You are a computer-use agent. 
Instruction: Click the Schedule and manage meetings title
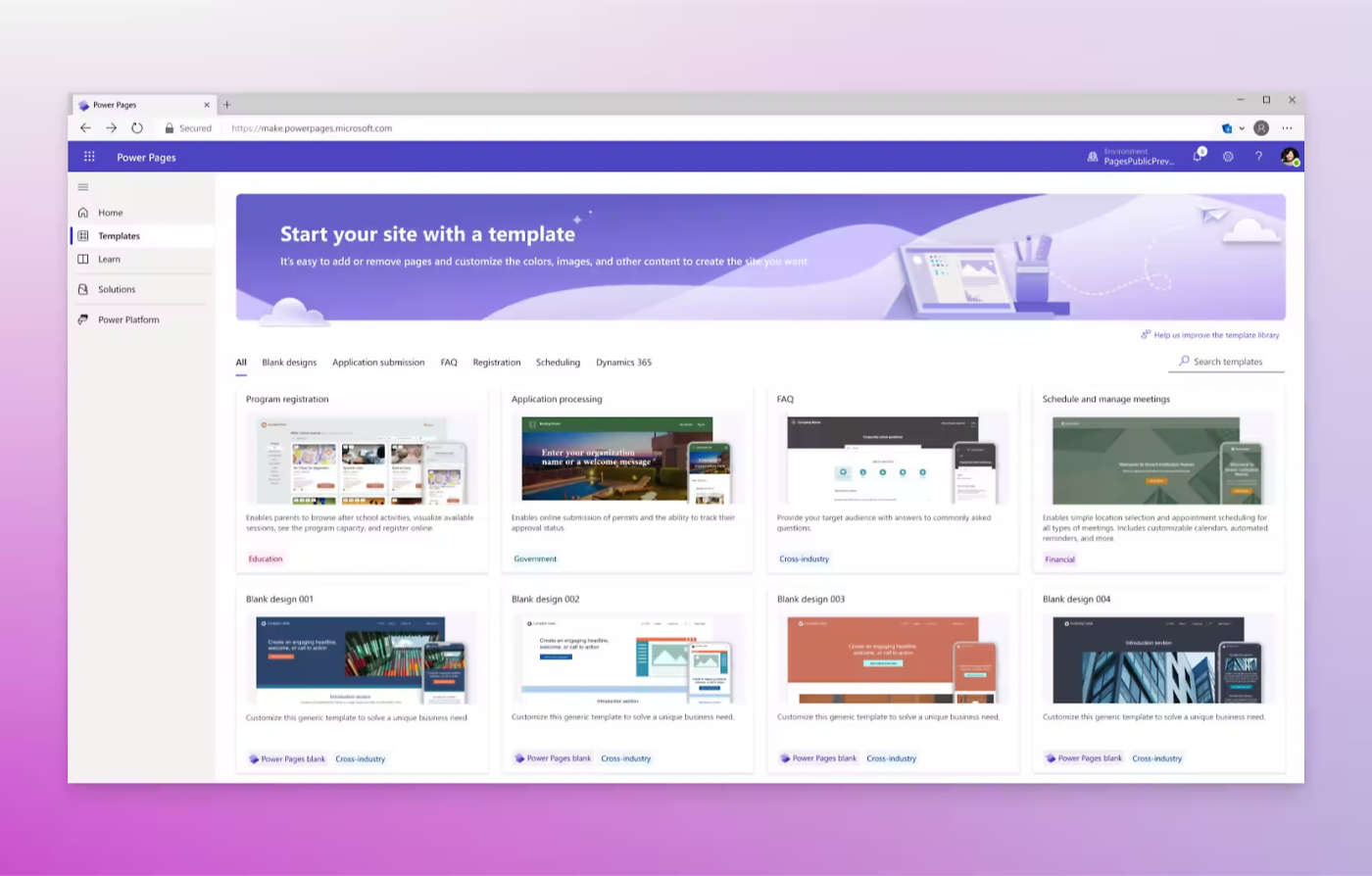pyautogui.click(x=1106, y=400)
